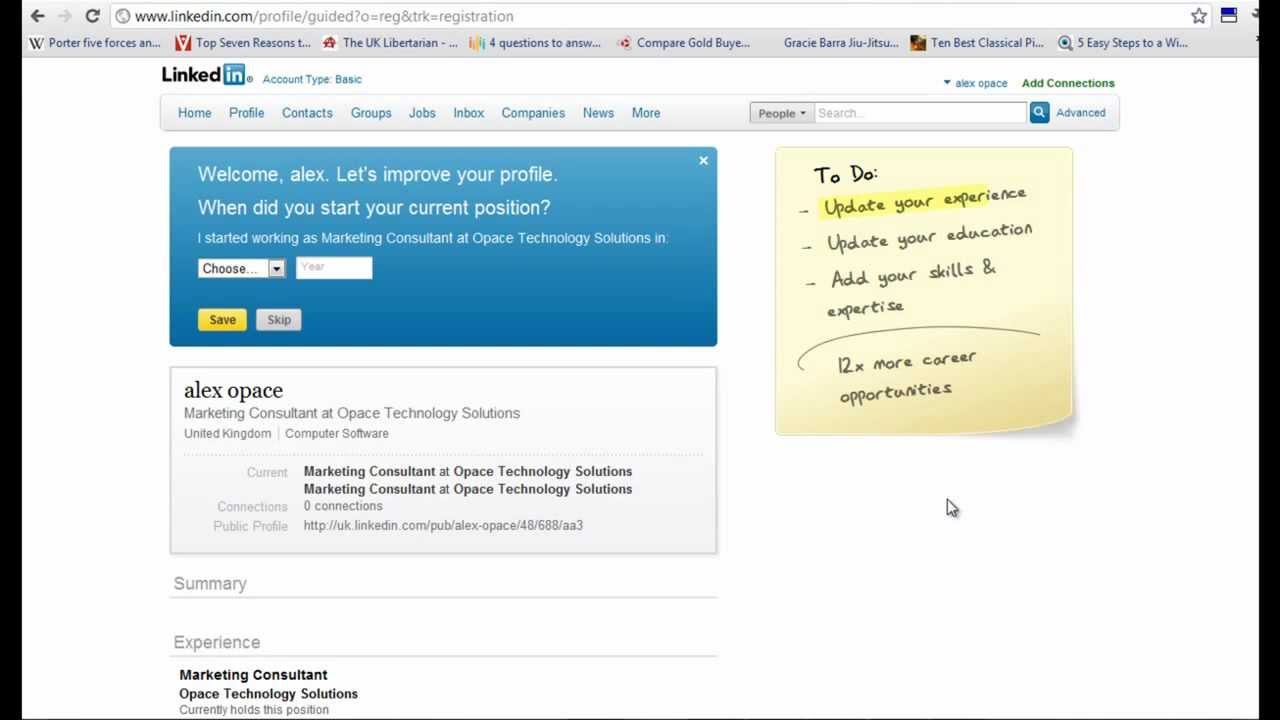
Task: Reload the page with refresh icon
Action: coord(92,16)
